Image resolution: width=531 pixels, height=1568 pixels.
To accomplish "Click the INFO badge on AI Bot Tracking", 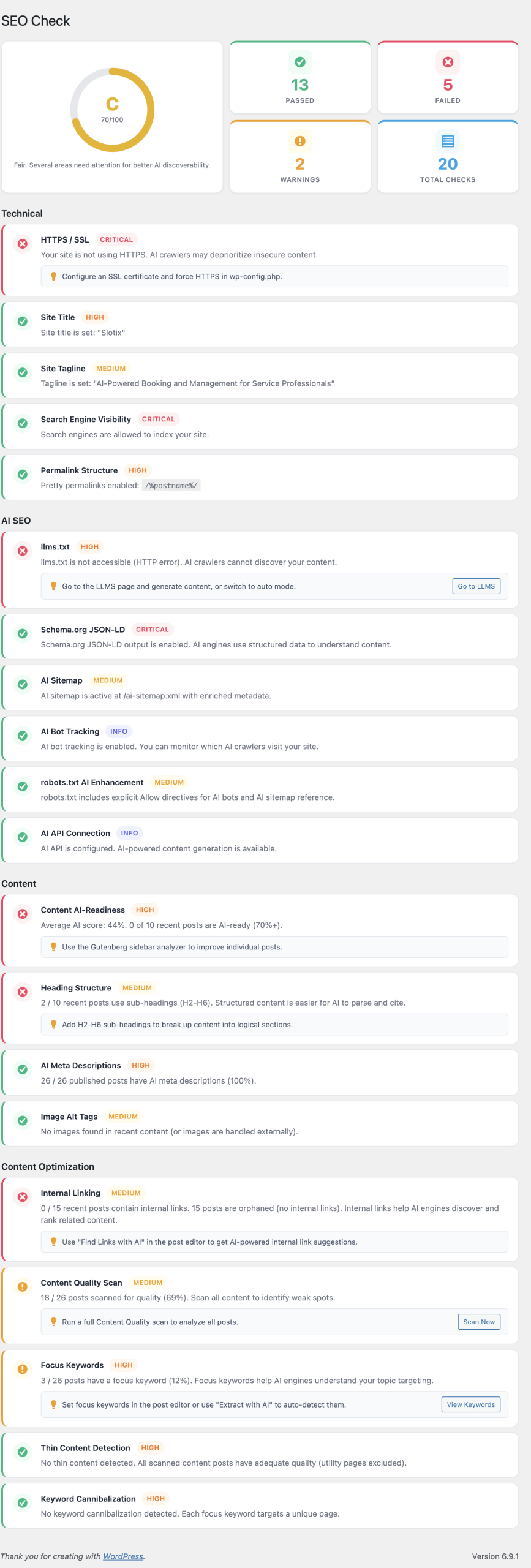I will pyautogui.click(x=118, y=731).
